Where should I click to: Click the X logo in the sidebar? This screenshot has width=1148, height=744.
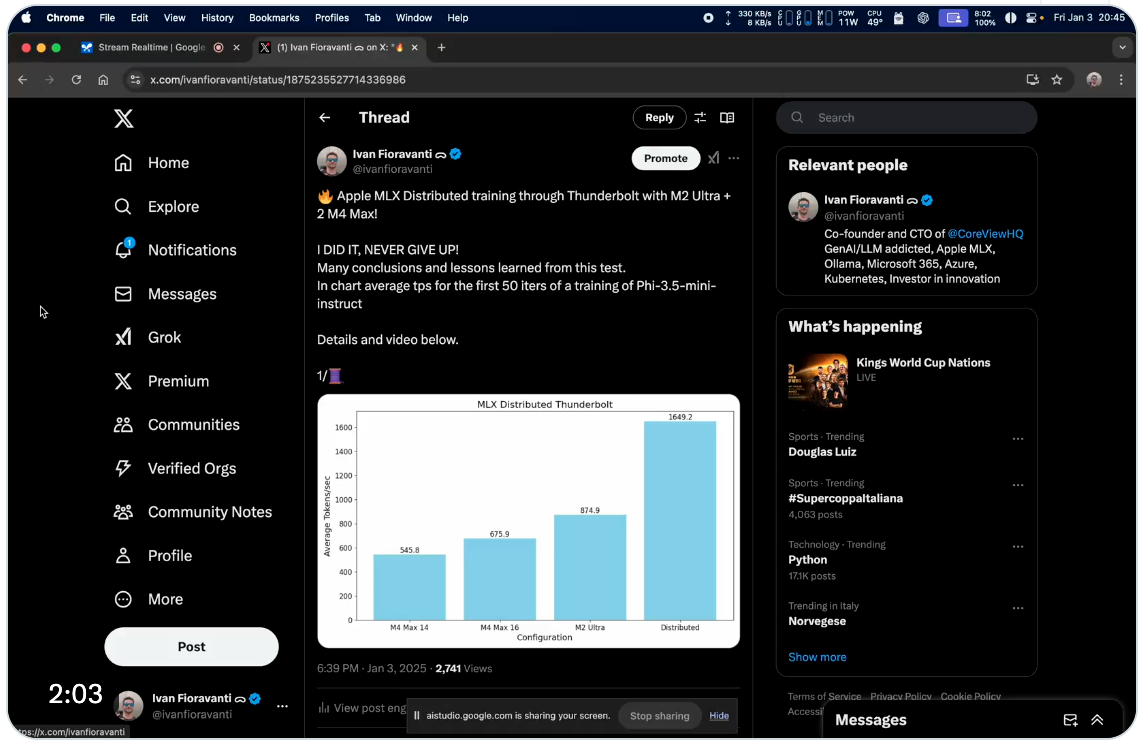pyautogui.click(x=124, y=119)
